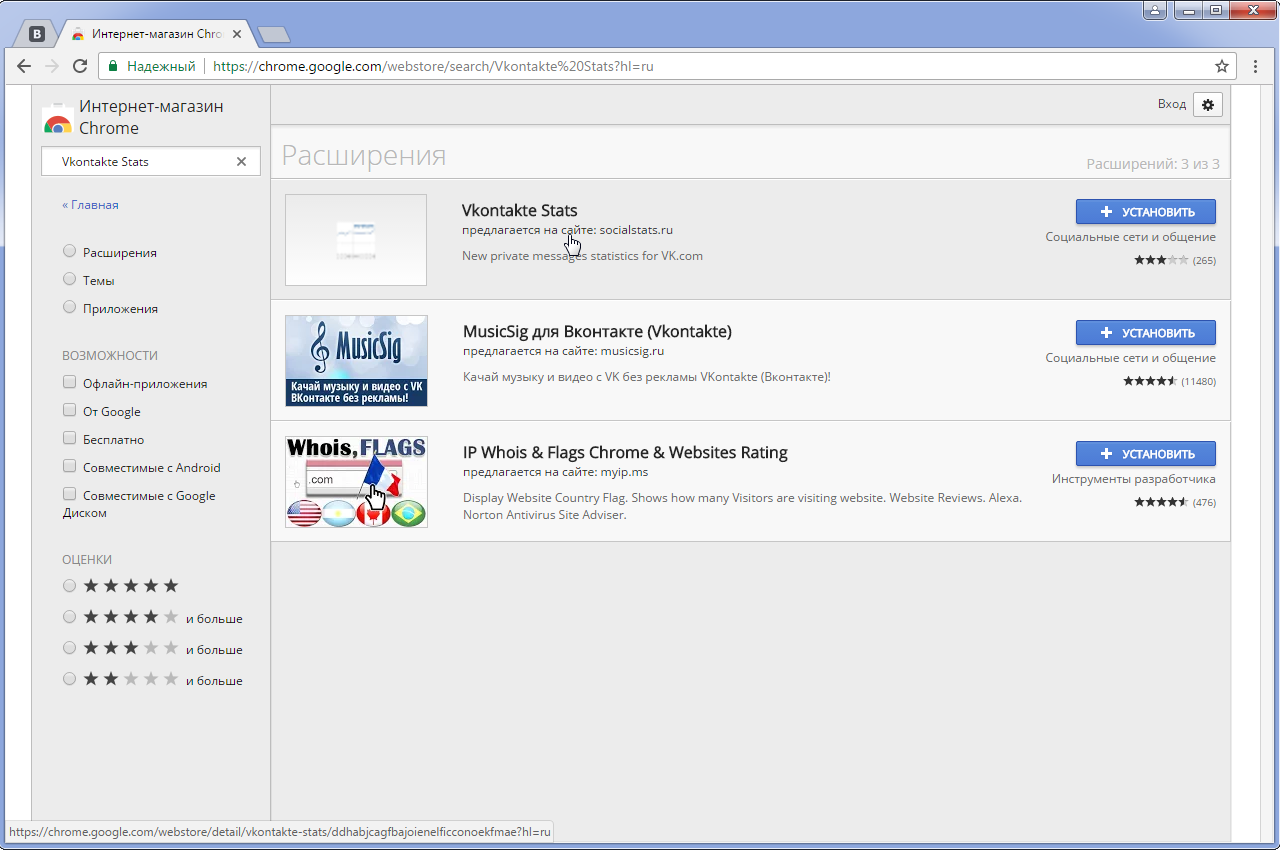Image resolution: width=1280 pixels, height=850 pixels.
Task: Bookmark page with the star icon
Action: point(1221,67)
